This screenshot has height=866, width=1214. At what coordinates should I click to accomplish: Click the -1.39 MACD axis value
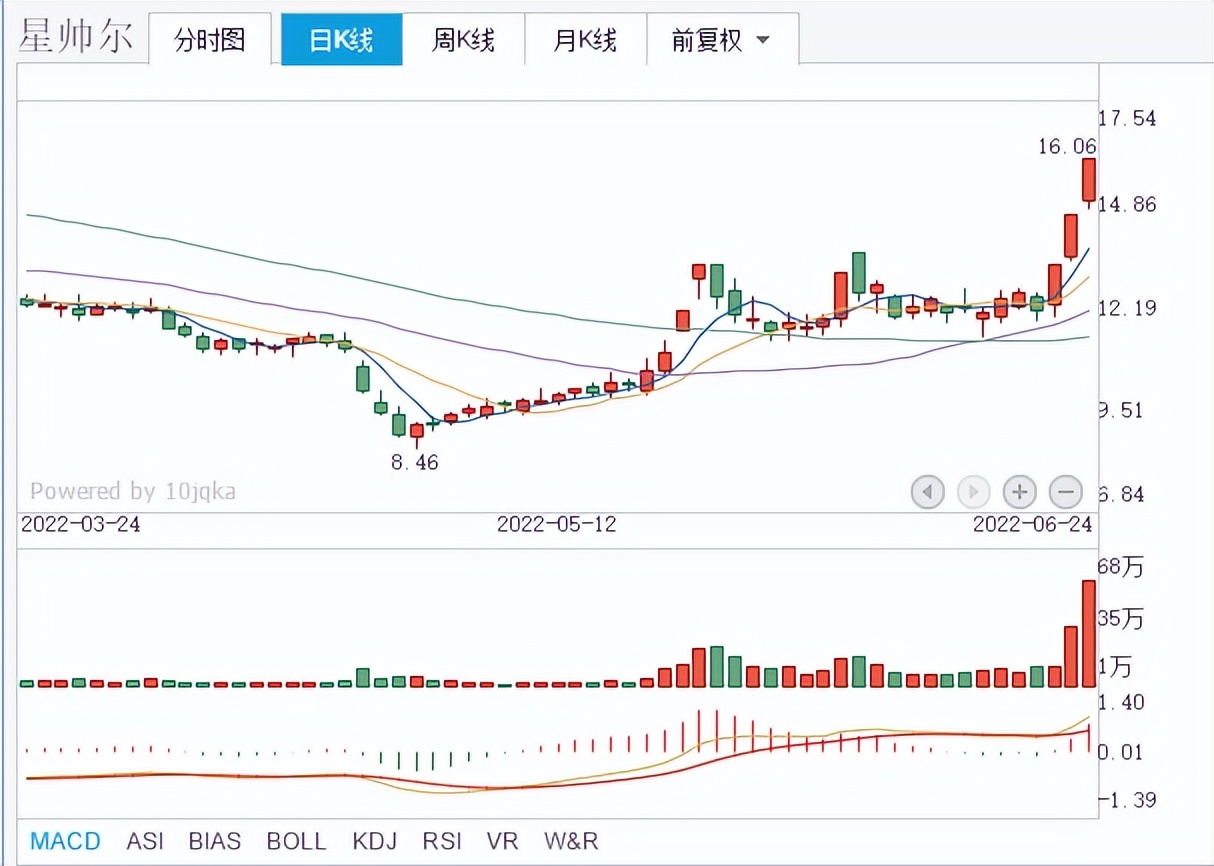tap(1127, 800)
